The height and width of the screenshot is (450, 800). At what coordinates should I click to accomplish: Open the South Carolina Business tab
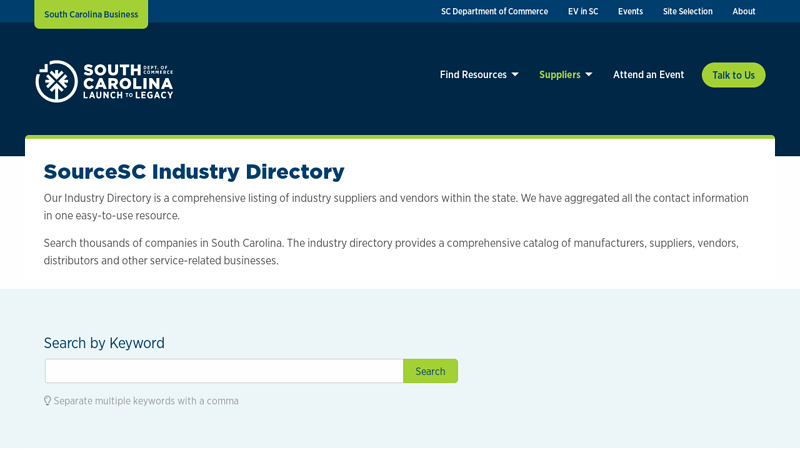[x=91, y=14]
